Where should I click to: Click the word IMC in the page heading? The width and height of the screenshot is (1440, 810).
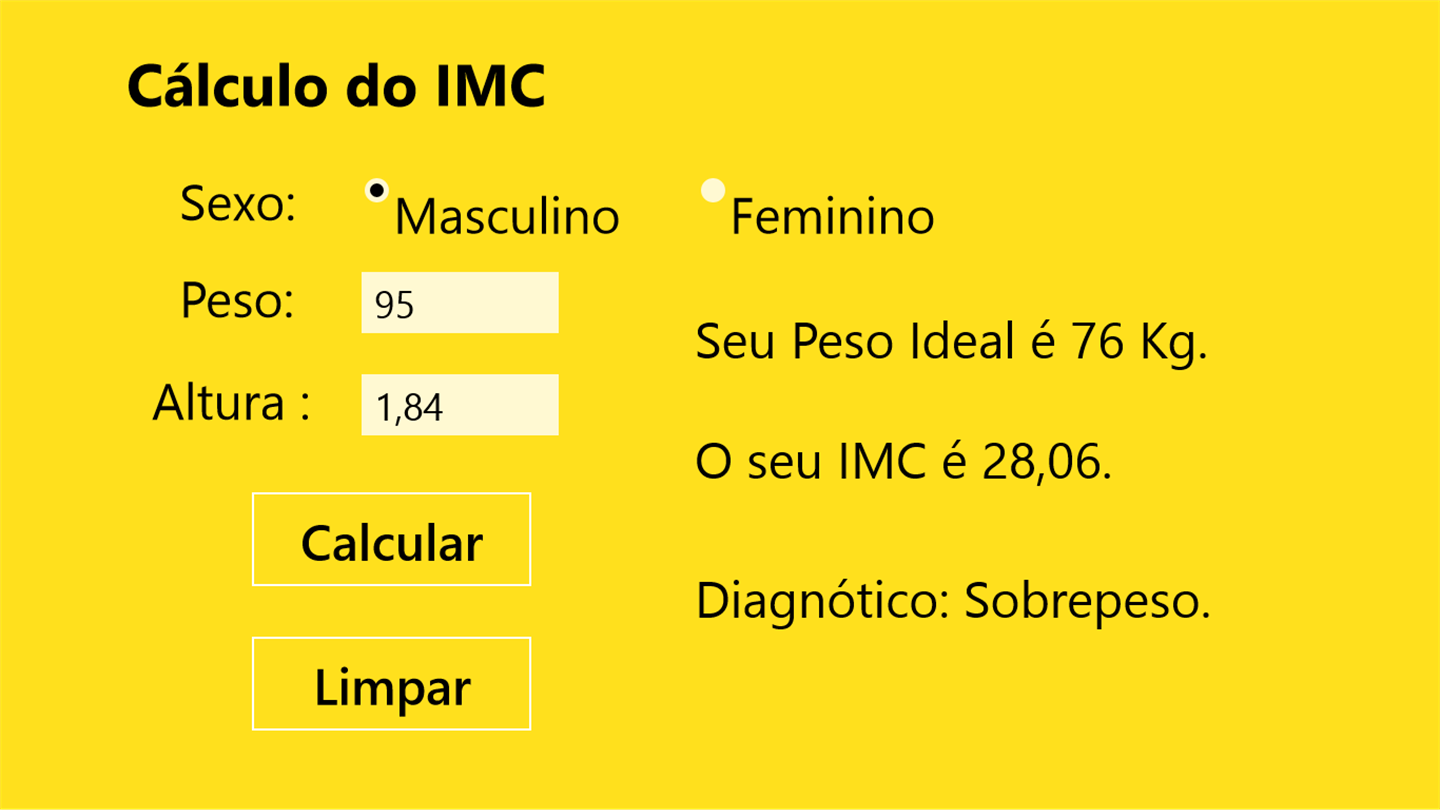click(x=490, y=86)
